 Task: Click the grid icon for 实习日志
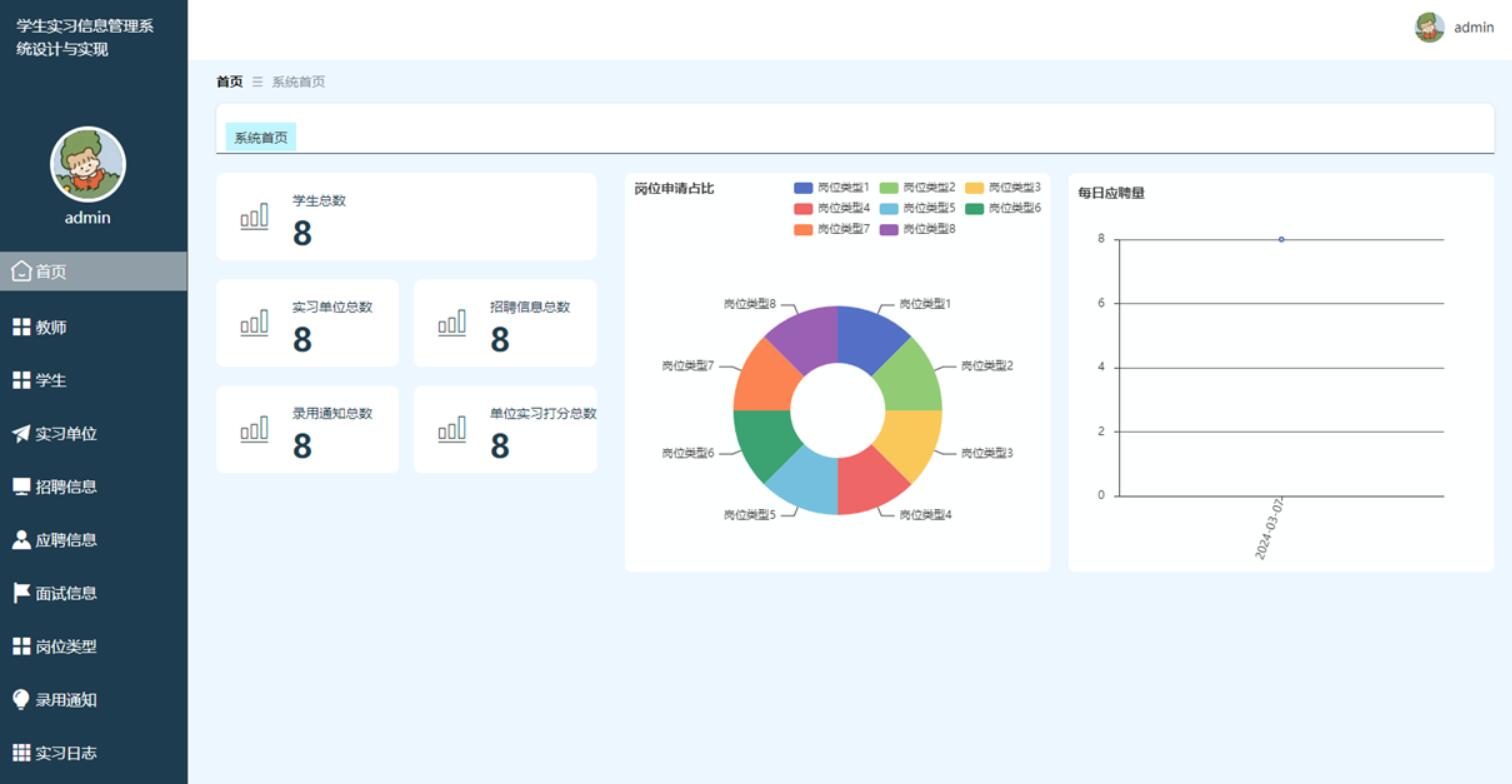(x=21, y=752)
